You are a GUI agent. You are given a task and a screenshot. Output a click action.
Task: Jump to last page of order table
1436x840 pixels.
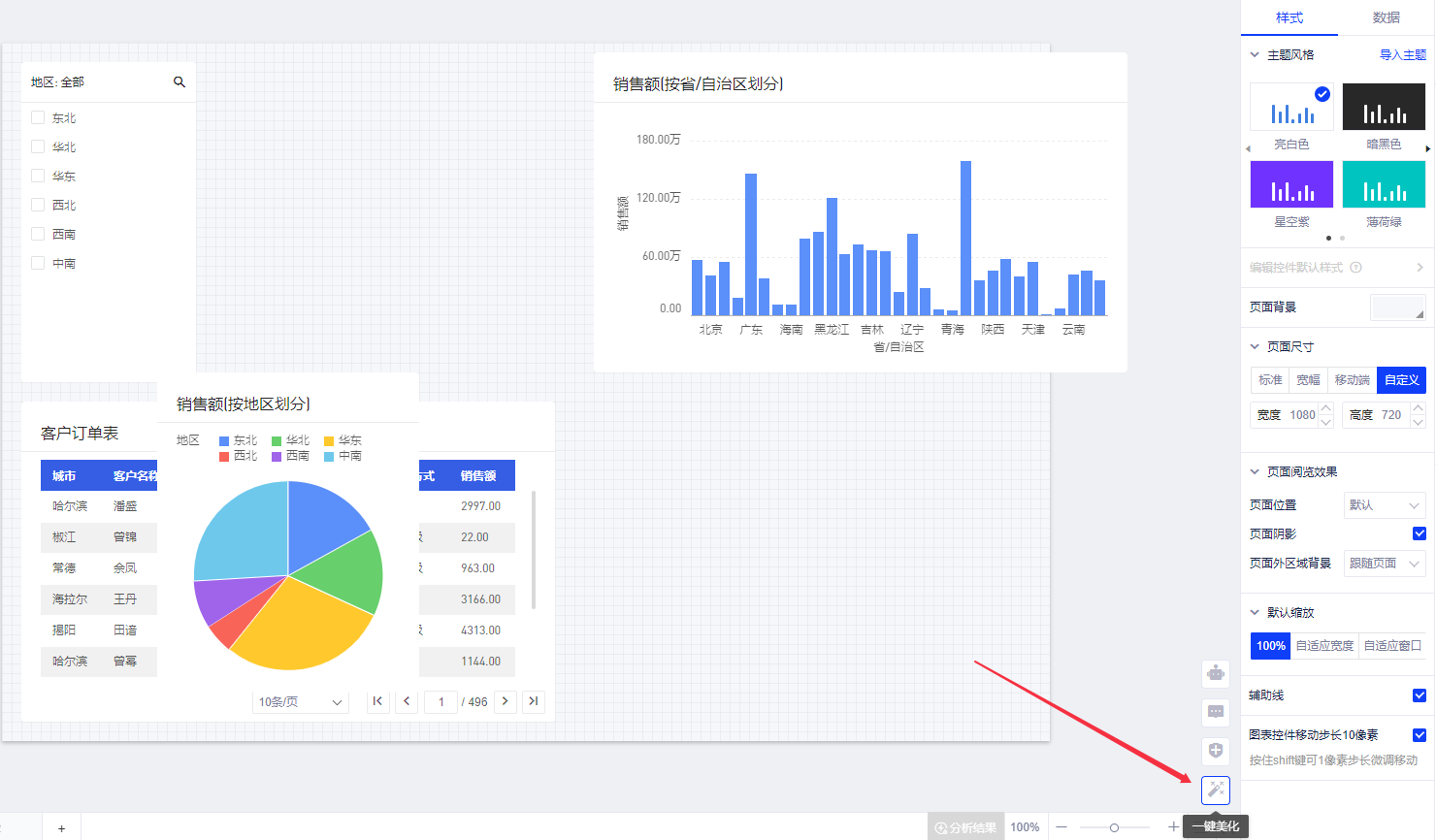click(533, 701)
